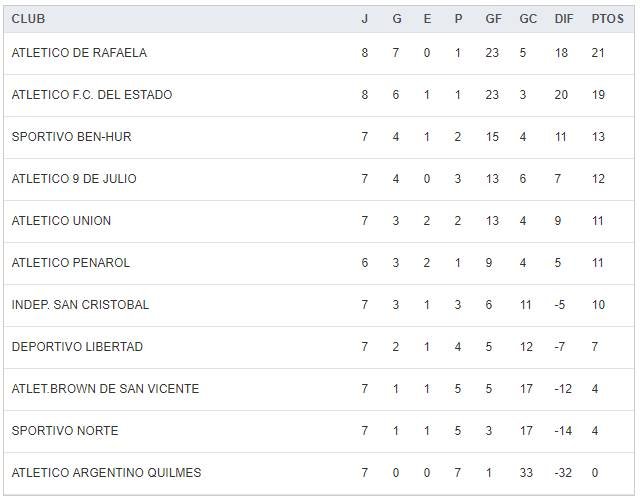
Task: Select ATLETICO UNION club name
Action: [61, 221]
